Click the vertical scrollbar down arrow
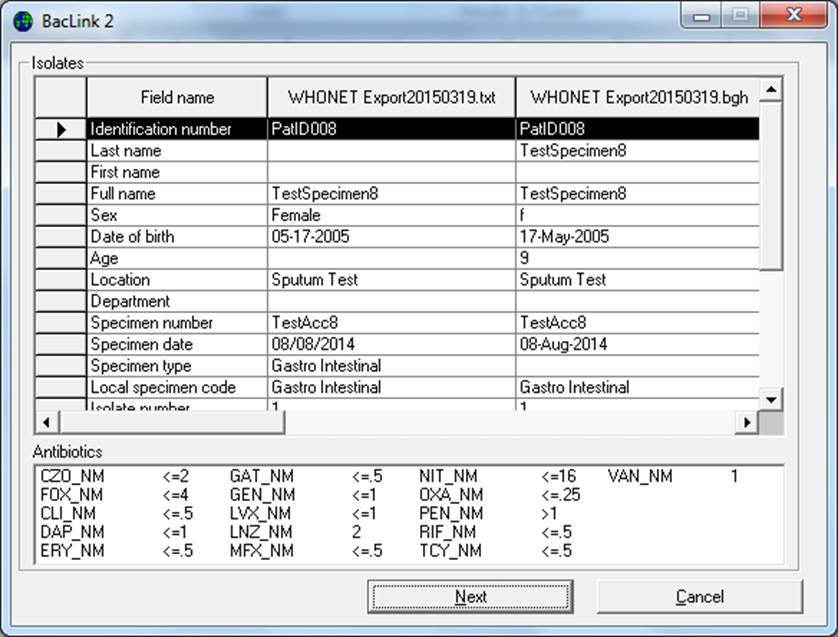This screenshot has width=838, height=637. [770, 399]
